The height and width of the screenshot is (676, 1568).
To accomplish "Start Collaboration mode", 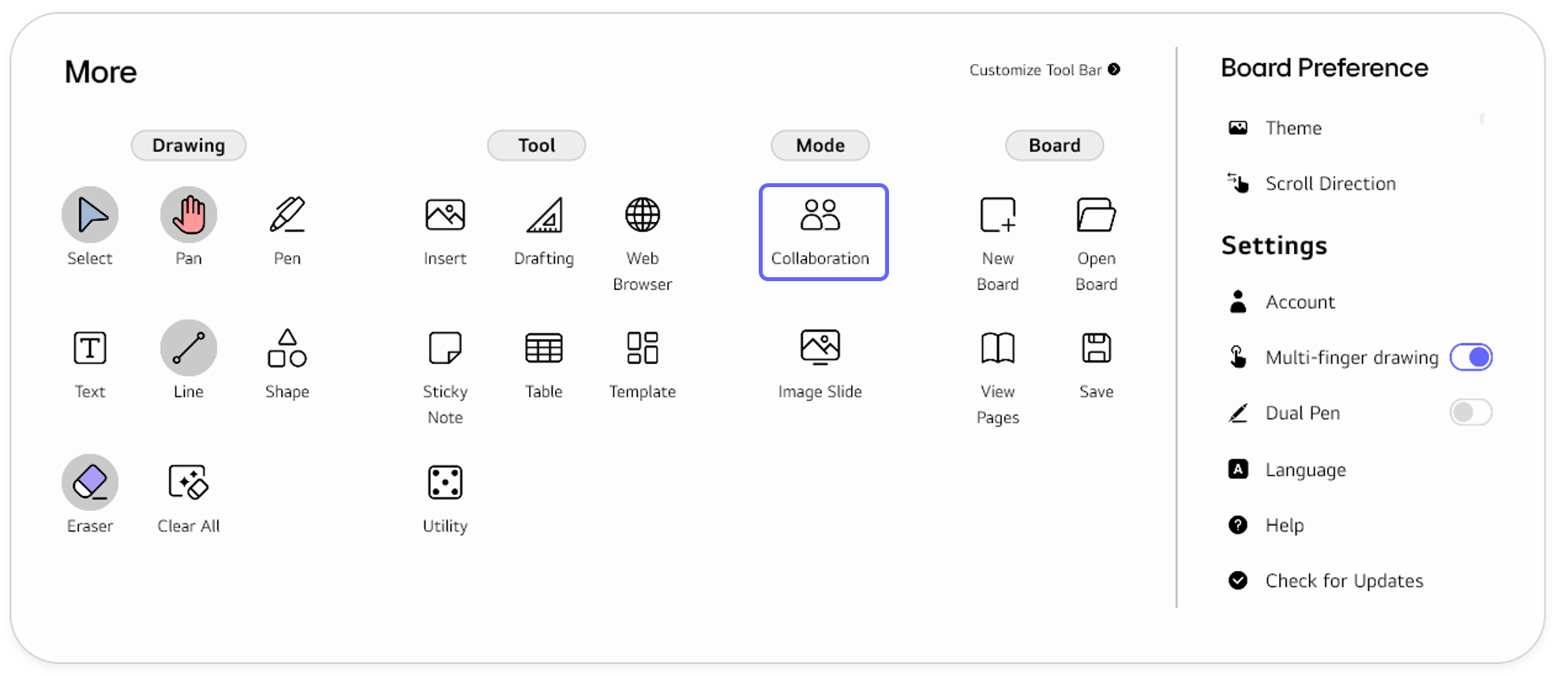I will click(x=823, y=232).
